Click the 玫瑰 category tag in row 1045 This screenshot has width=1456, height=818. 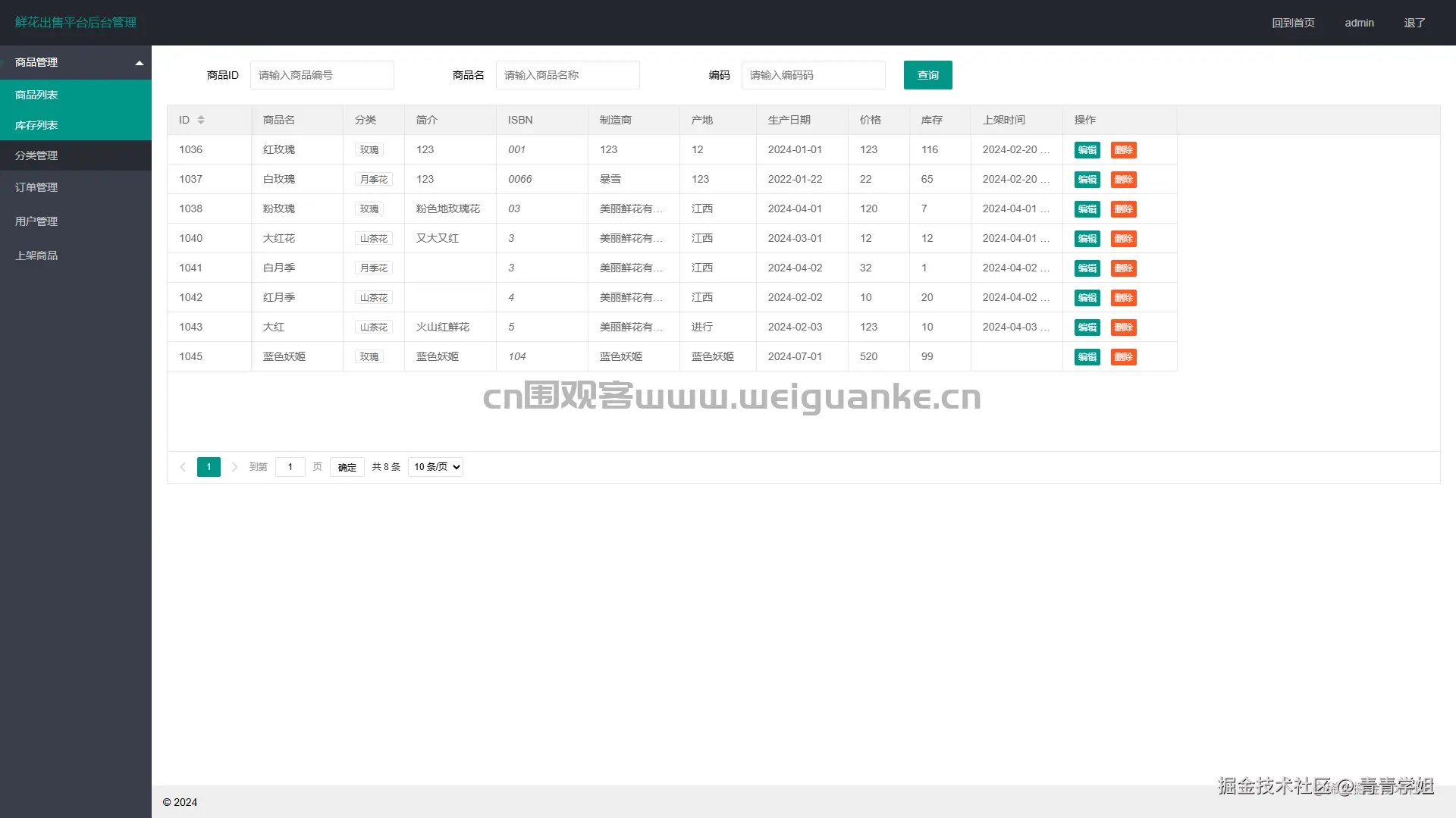(369, 357)
